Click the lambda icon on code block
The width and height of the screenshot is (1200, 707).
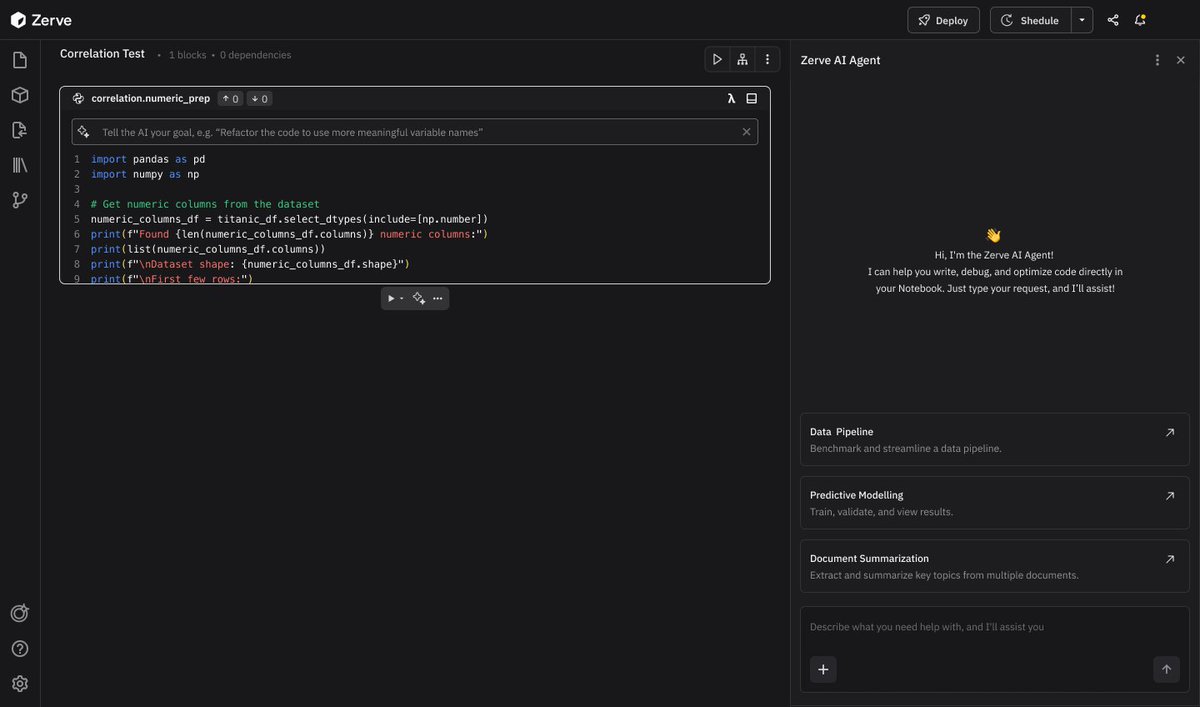click(731, 98)
